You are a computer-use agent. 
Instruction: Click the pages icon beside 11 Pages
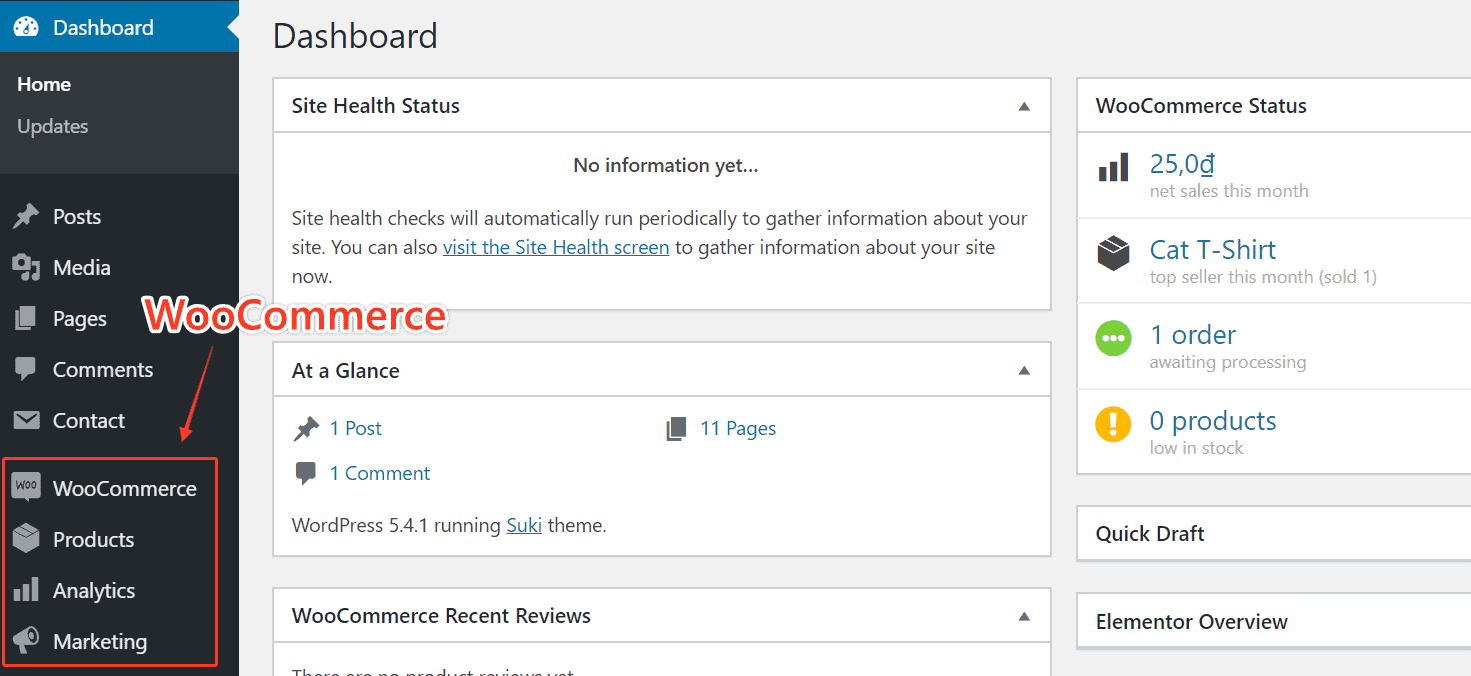(x=677, y=429)
